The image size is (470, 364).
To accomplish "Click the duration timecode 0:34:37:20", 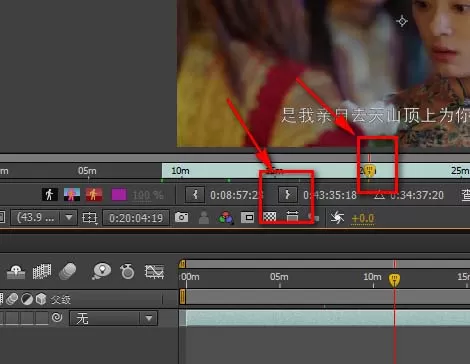I will coord(417,195).
